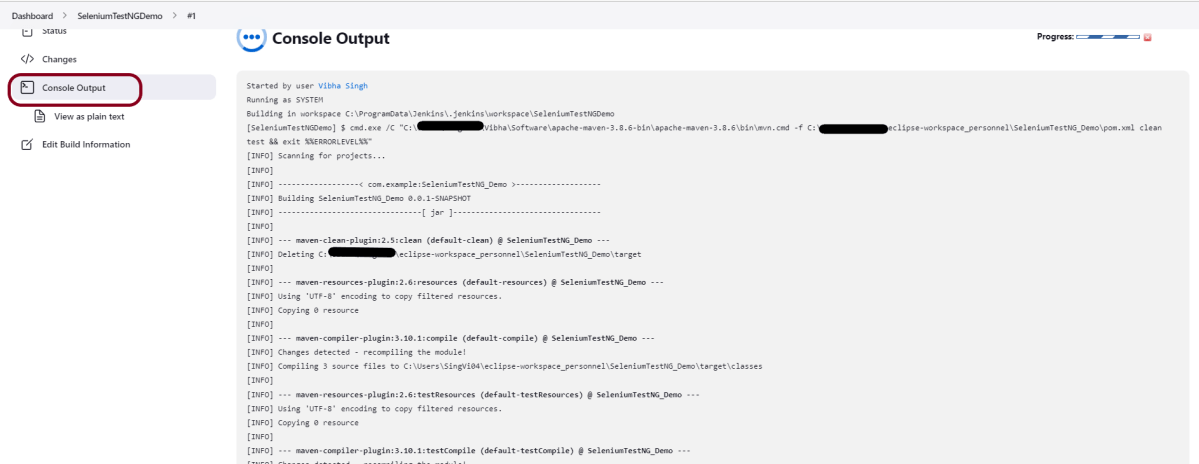The width and height of the screenshot is (1199, 464).
Task: Go to SeleniumTestNGDemo project breadcrumb
Action: click(120, 16)
